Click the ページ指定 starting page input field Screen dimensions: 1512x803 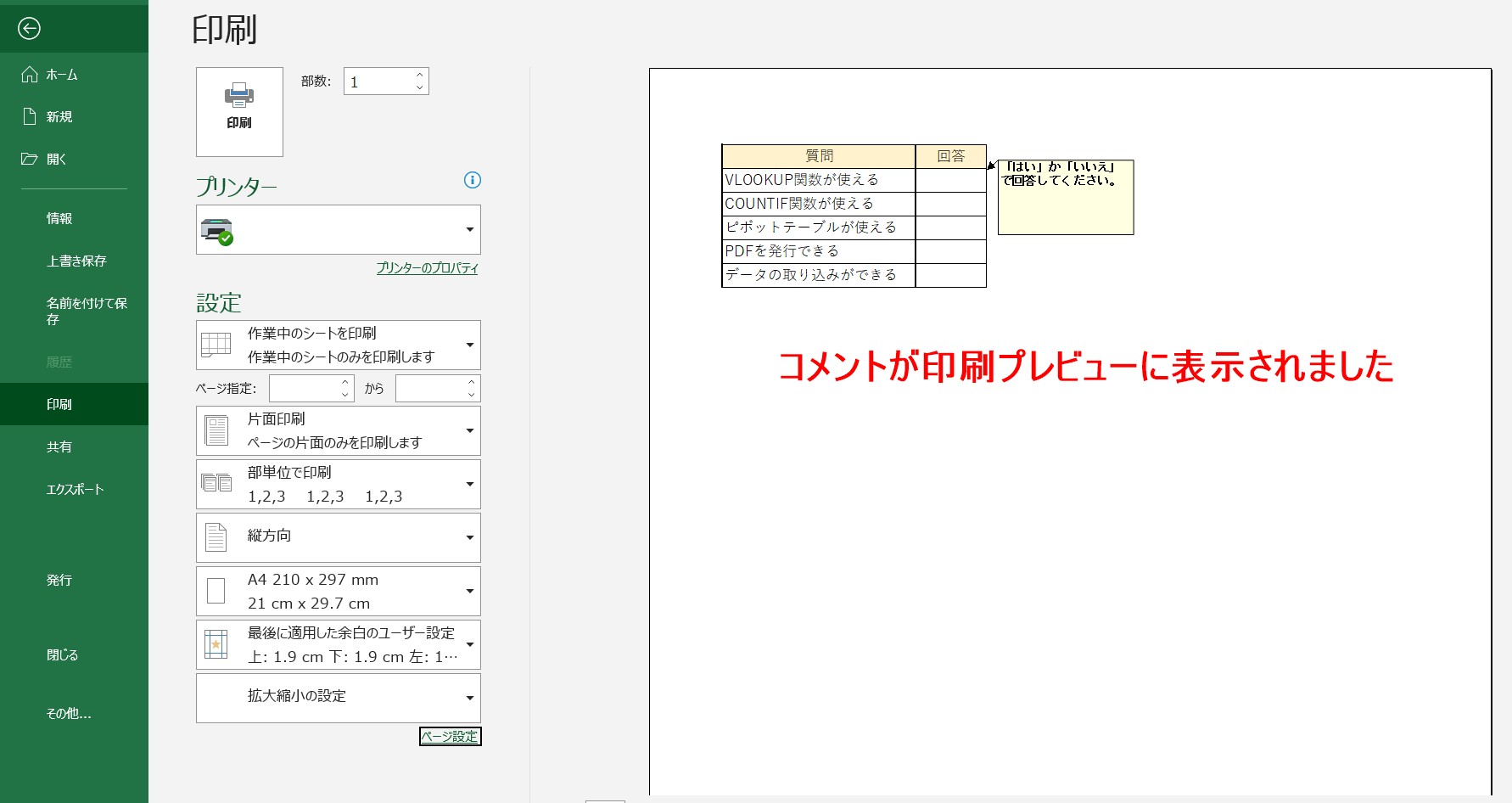(305, 388)
